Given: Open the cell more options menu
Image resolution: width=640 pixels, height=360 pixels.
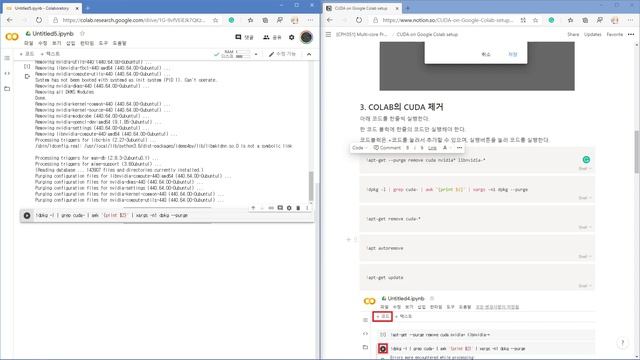Looking at the screenshot, I should tap(307, 208).
